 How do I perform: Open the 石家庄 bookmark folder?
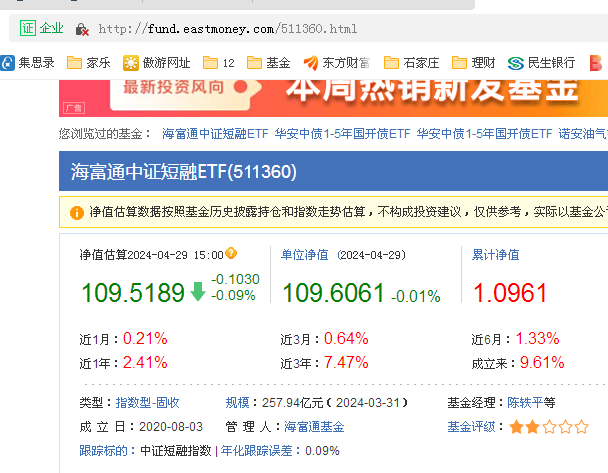[x=411, y=63]
